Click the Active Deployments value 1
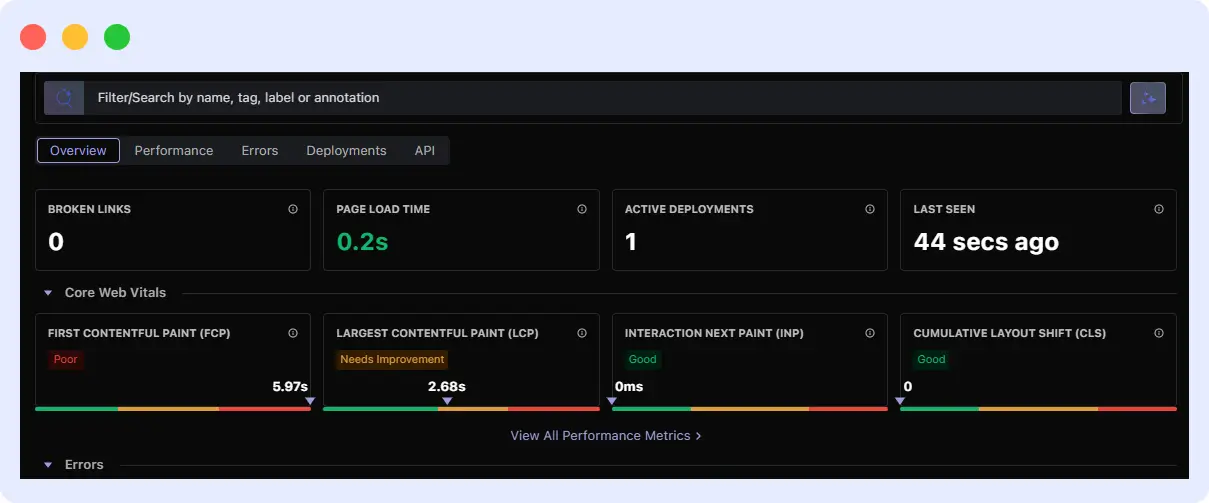The height and width of the screenshot is (503, 1209). coord(631,242)
